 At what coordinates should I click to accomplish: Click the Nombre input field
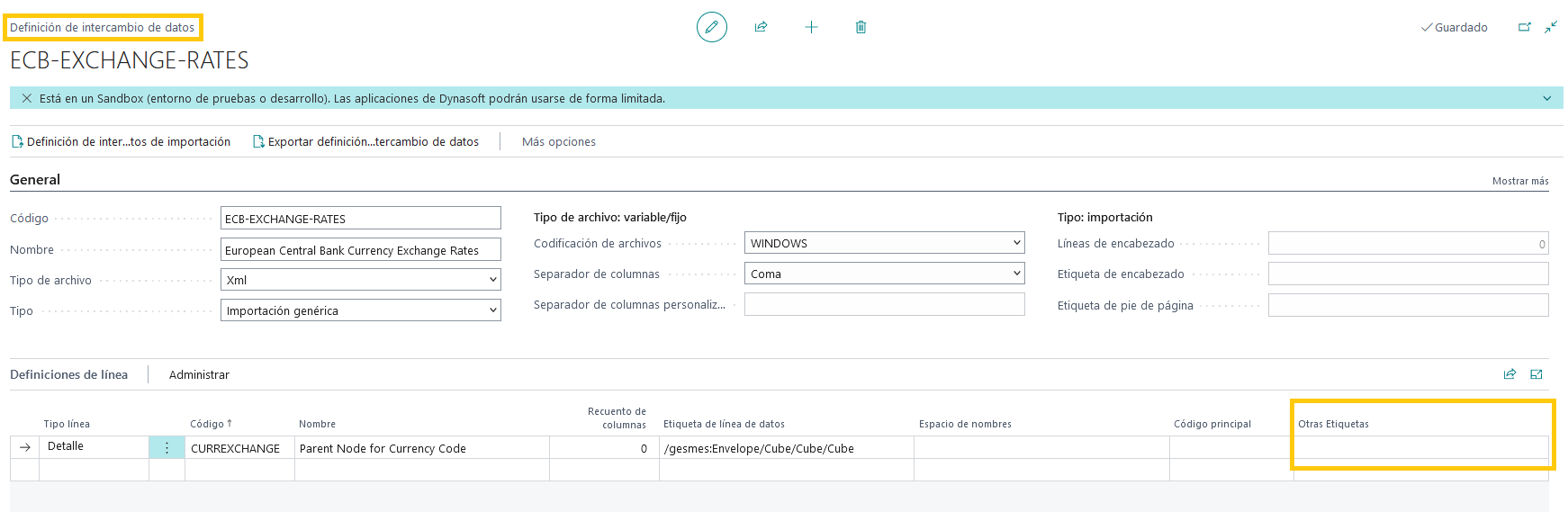pyautogui.click(x=360, y=250)
